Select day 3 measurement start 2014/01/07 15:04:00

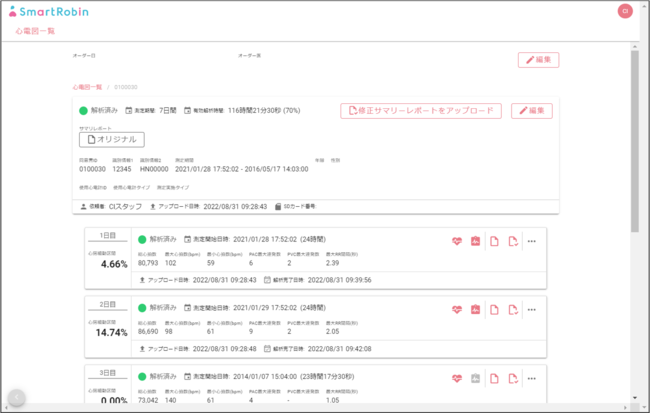[x=265, y=377]
